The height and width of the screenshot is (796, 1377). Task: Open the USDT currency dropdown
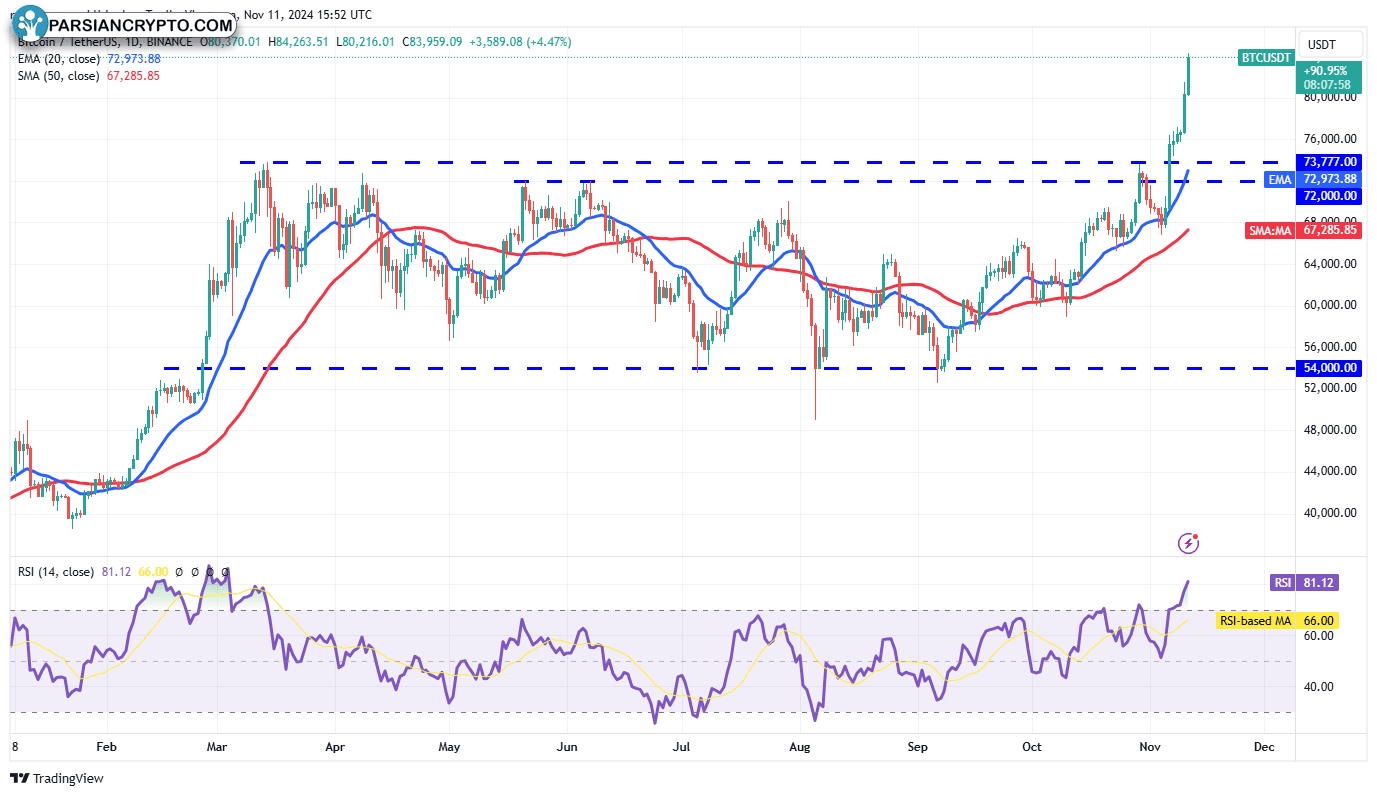1323,45
